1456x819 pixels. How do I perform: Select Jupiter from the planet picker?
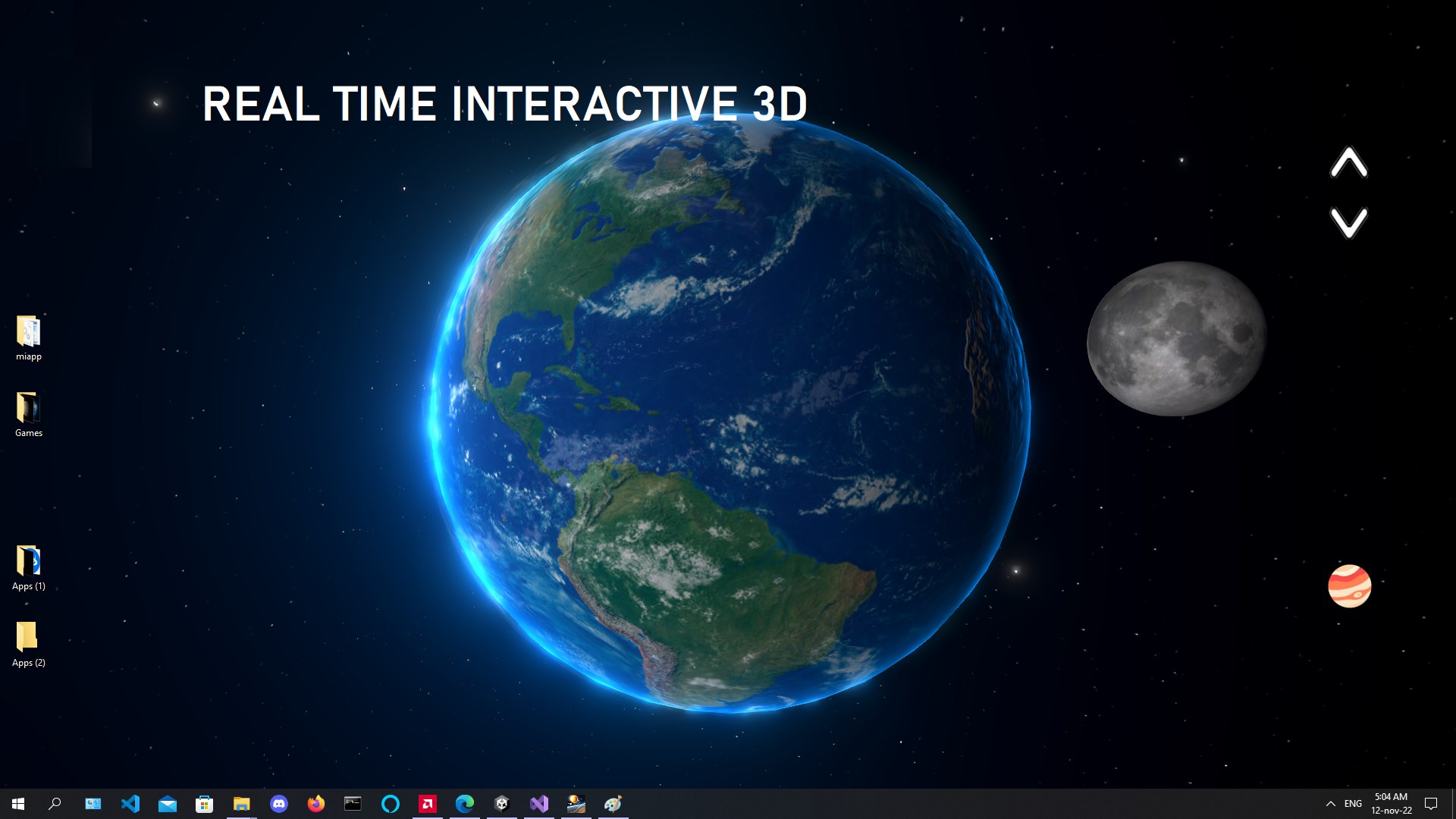point(1351,585)
